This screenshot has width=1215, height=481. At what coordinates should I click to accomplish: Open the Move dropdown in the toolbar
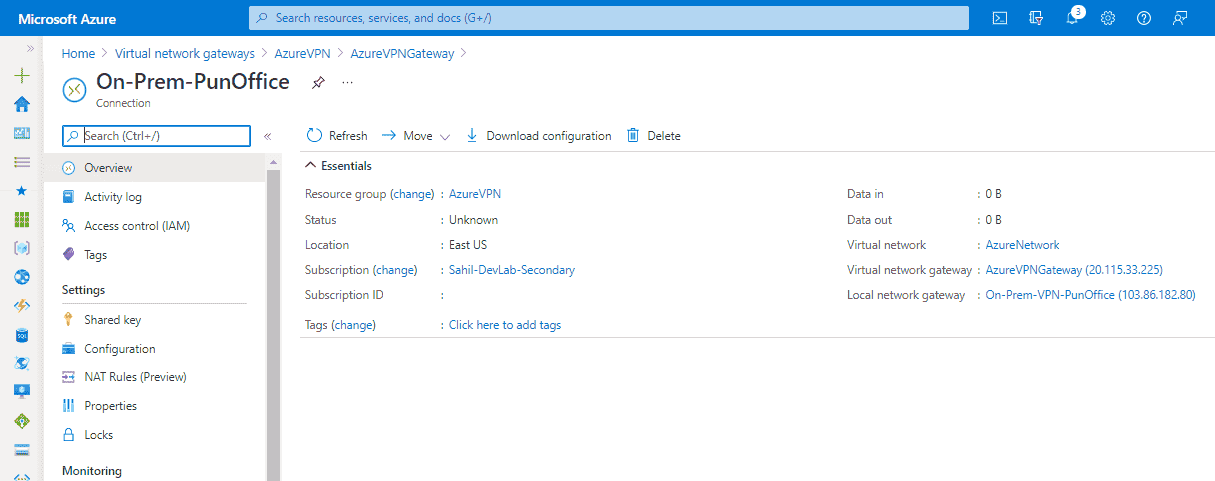415,136
